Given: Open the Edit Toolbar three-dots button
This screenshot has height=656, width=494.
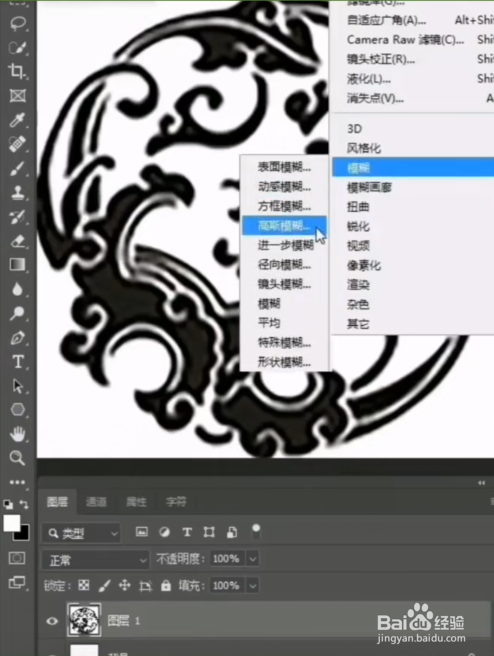Looking at the screenshot, I should pos(17,482).
